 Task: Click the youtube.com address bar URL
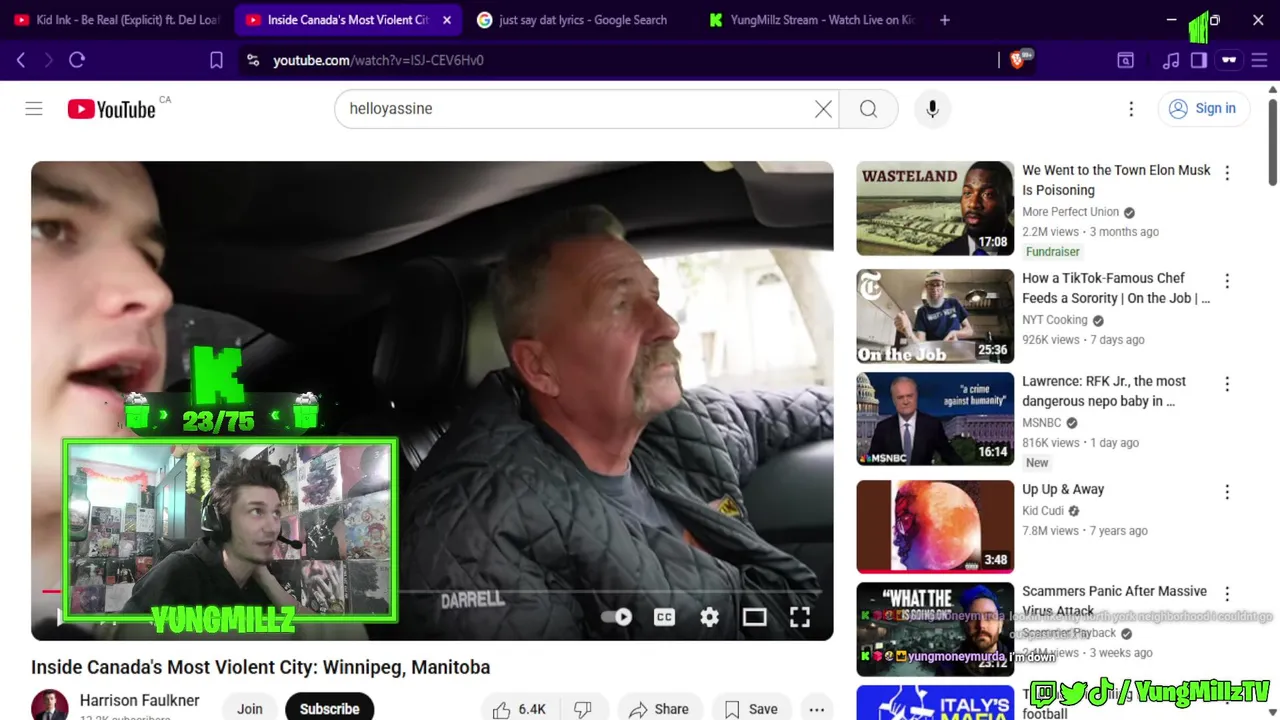pos(378,60)
